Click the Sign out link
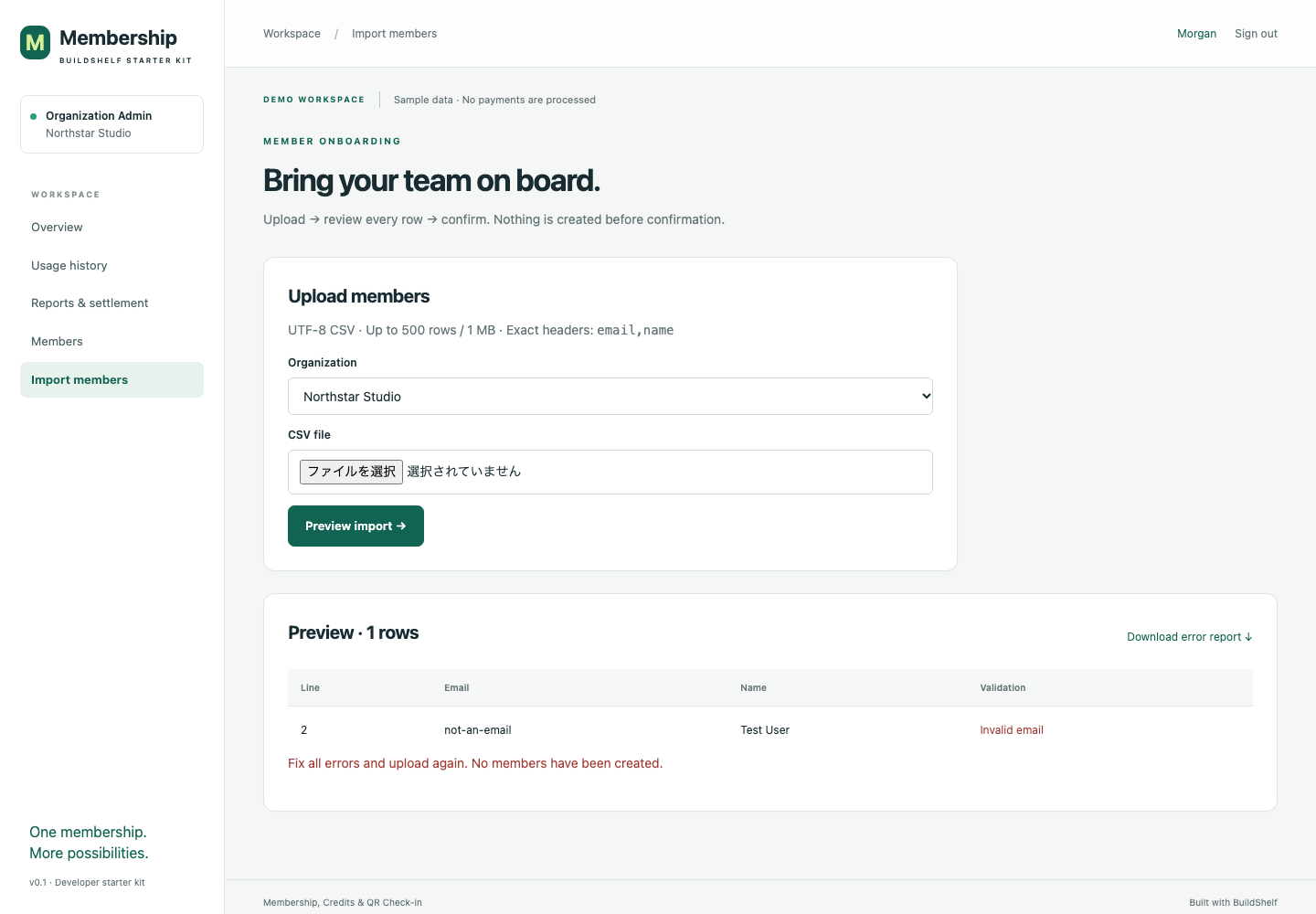 click(x=1256, y=34)
